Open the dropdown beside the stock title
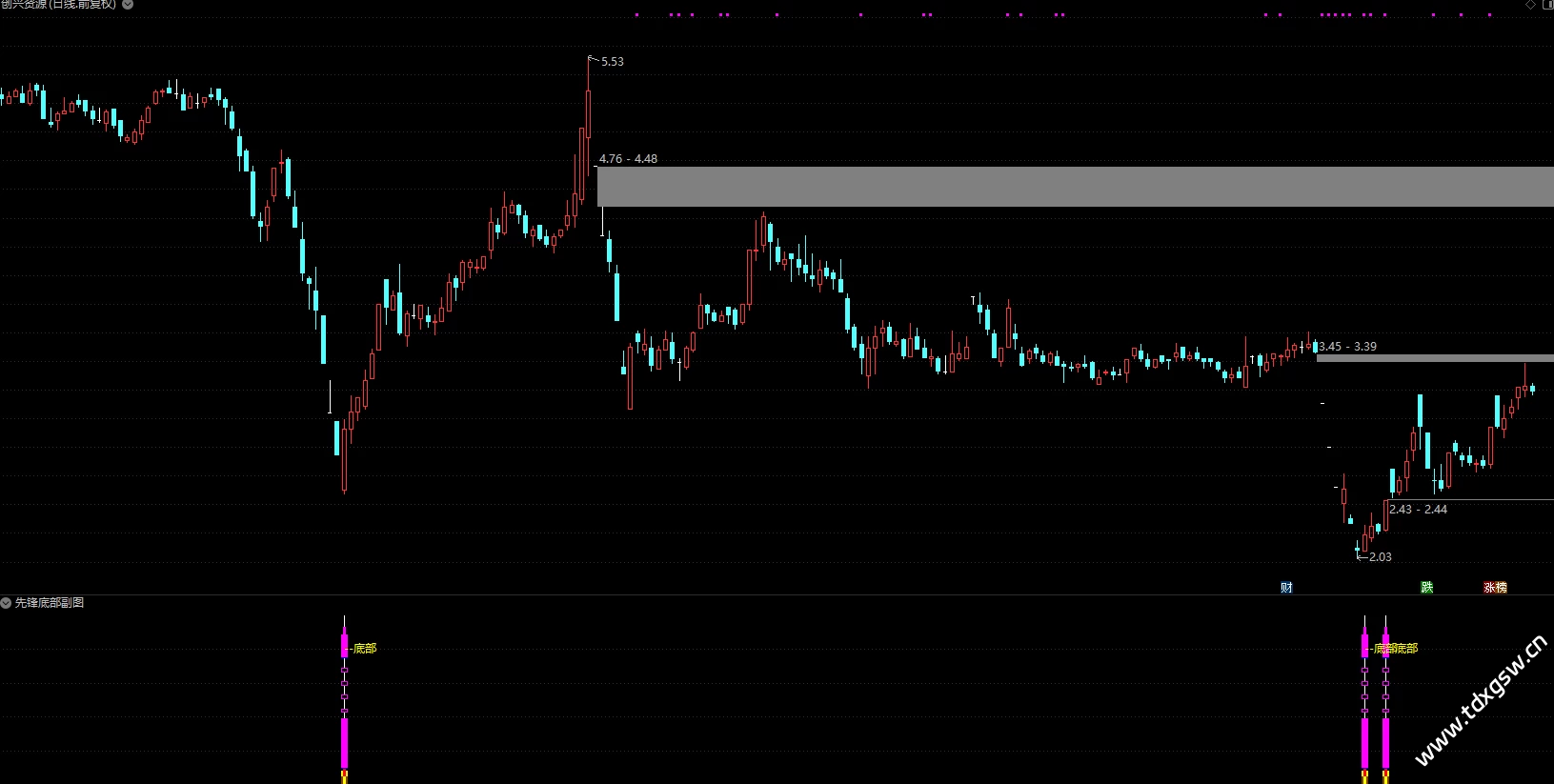1554x784 pixels. click(128, 5)
